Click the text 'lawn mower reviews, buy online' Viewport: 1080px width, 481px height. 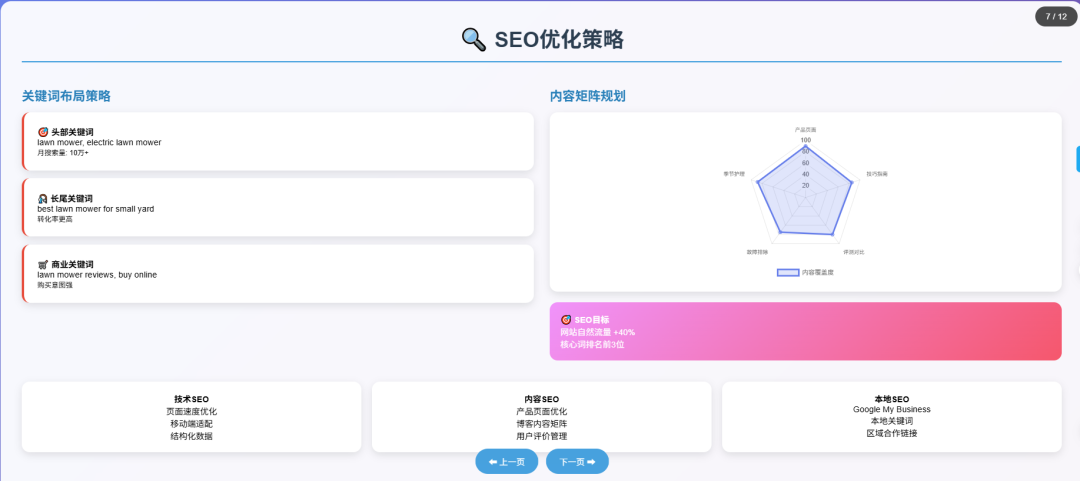[x=97, y=274]
